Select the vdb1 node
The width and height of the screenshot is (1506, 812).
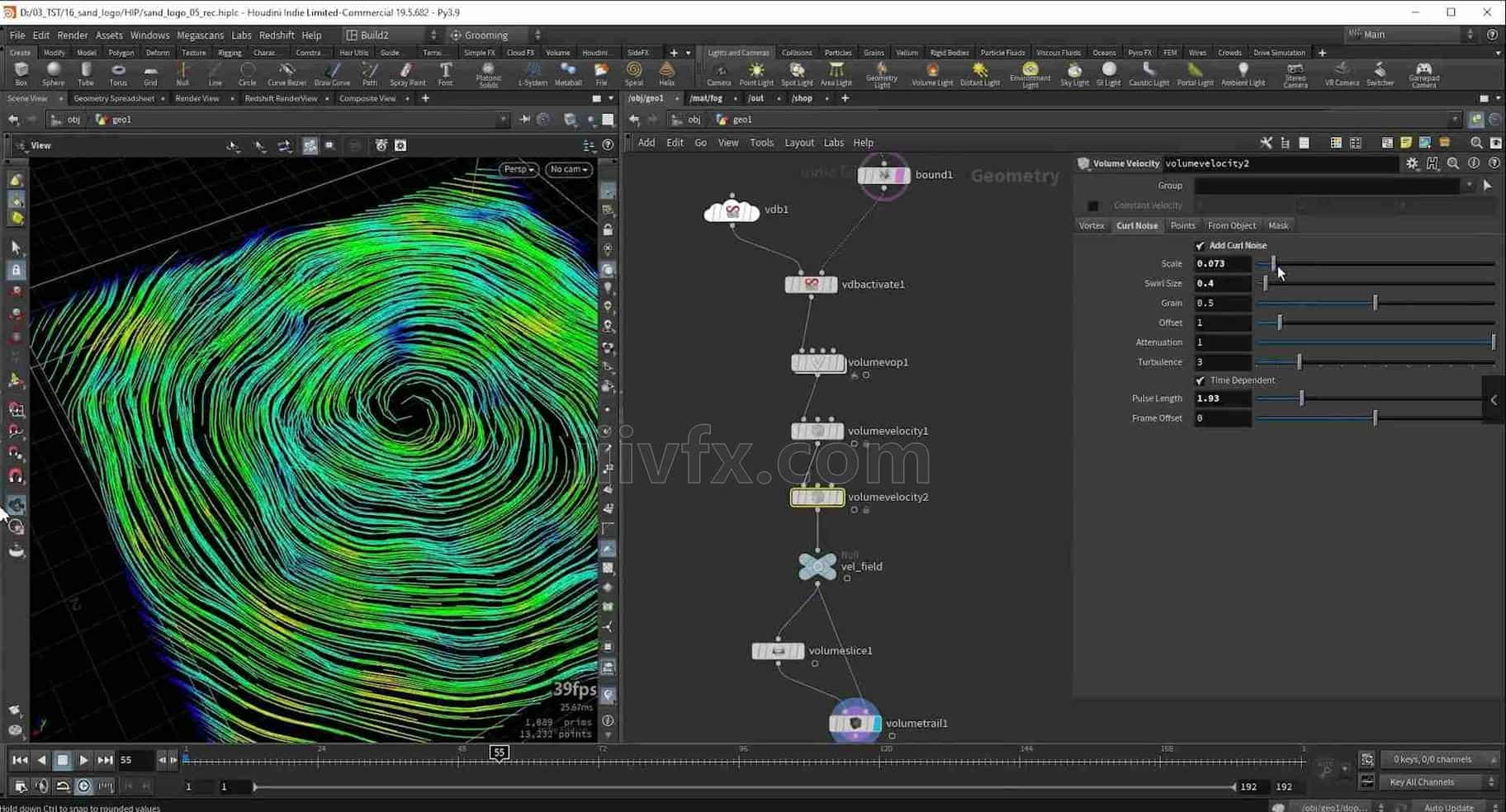(x=732, y=210)
